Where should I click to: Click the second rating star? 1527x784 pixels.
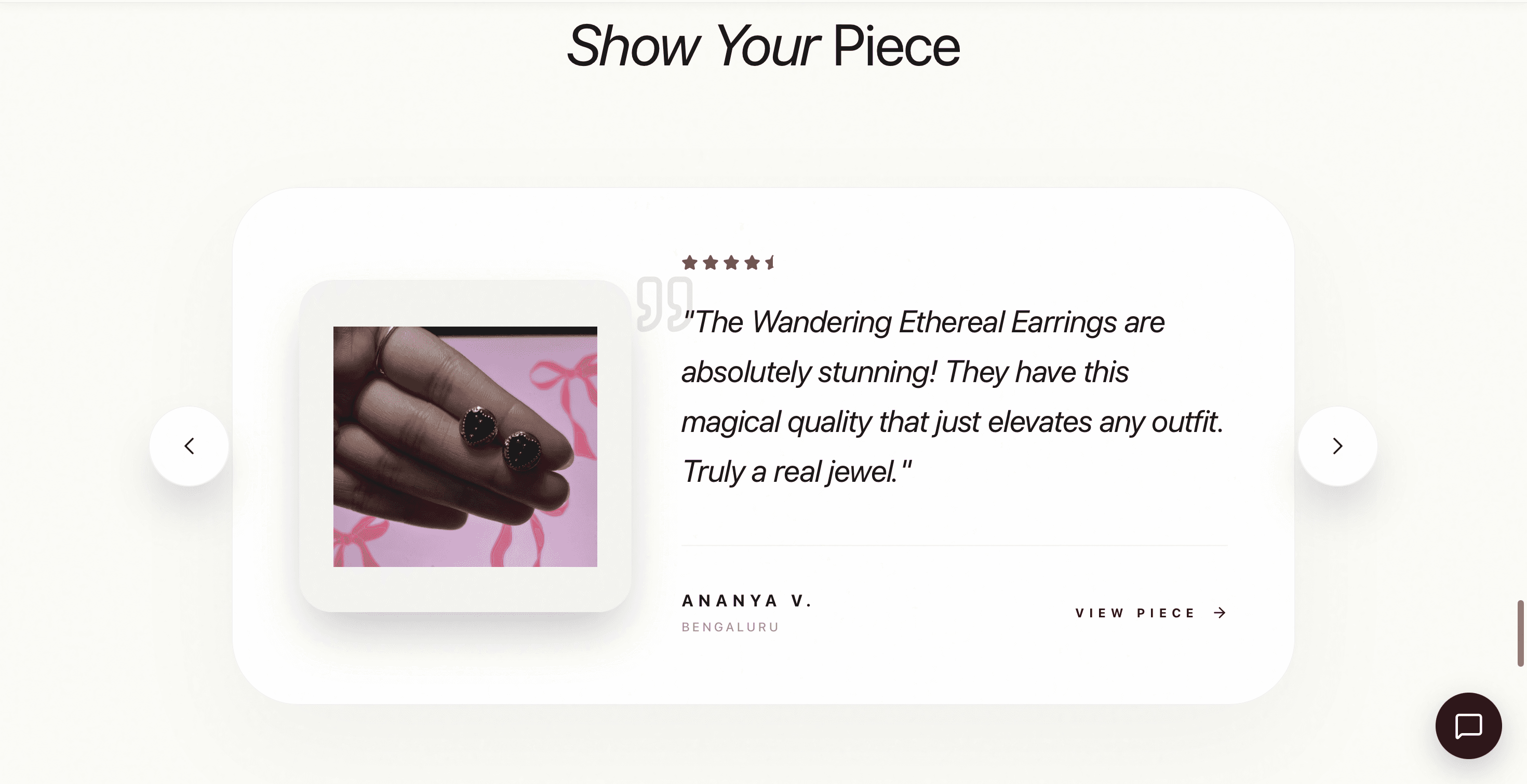pyautogui.click(x=711, y=263)
